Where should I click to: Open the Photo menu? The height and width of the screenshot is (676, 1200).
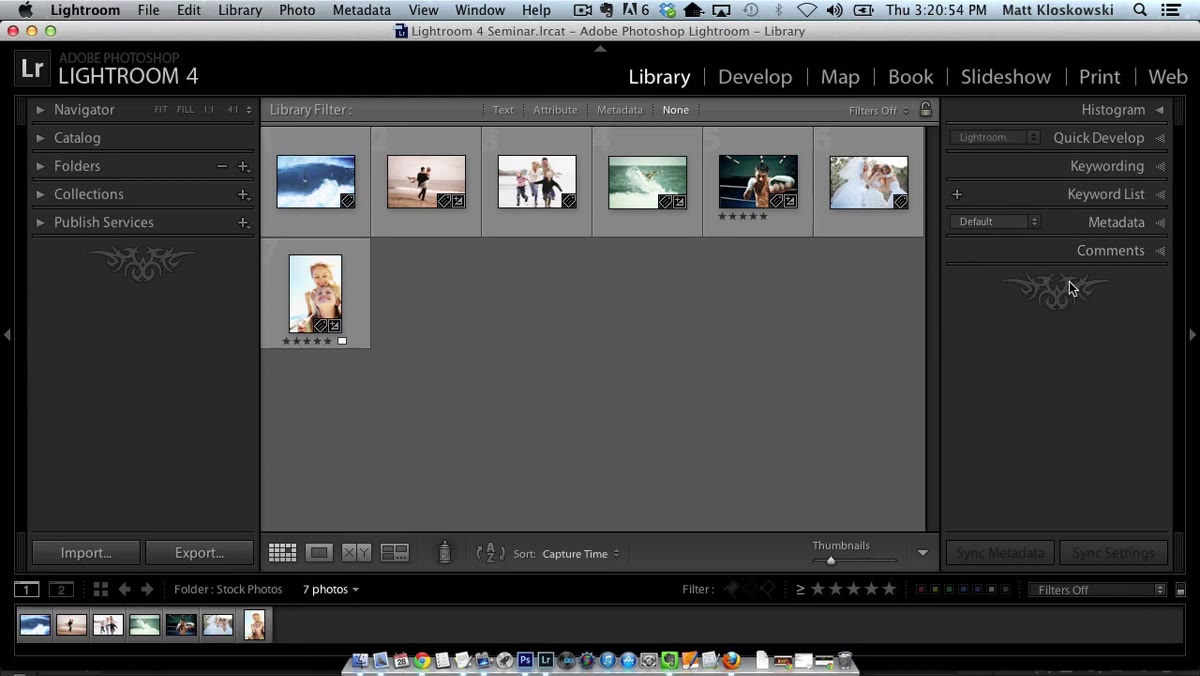click(x=297, y=10)
